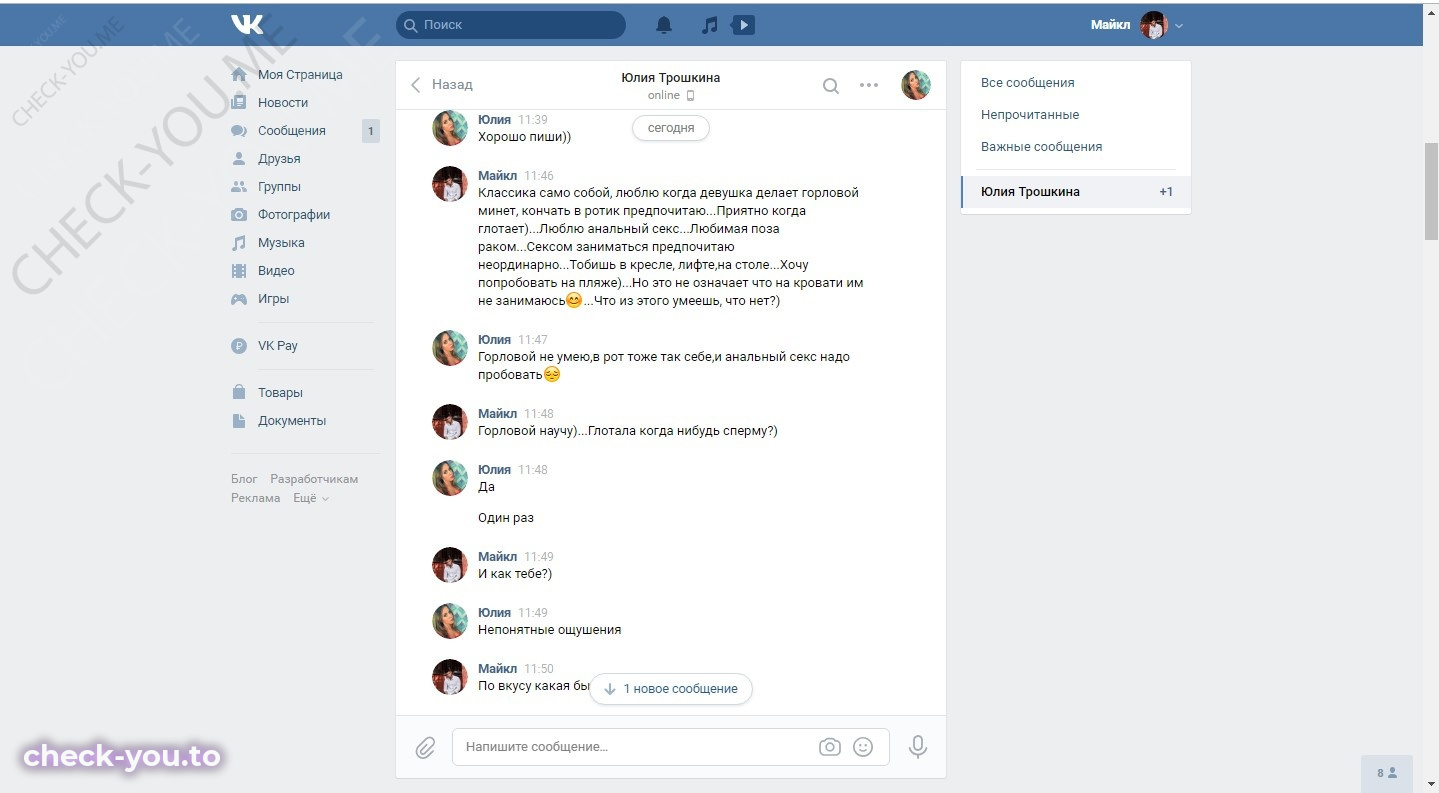Image resolution: width=1439 pixels, height=793 pixels.
Task: Click the Разработчикам footer link
Action: (x=314, y=479)
